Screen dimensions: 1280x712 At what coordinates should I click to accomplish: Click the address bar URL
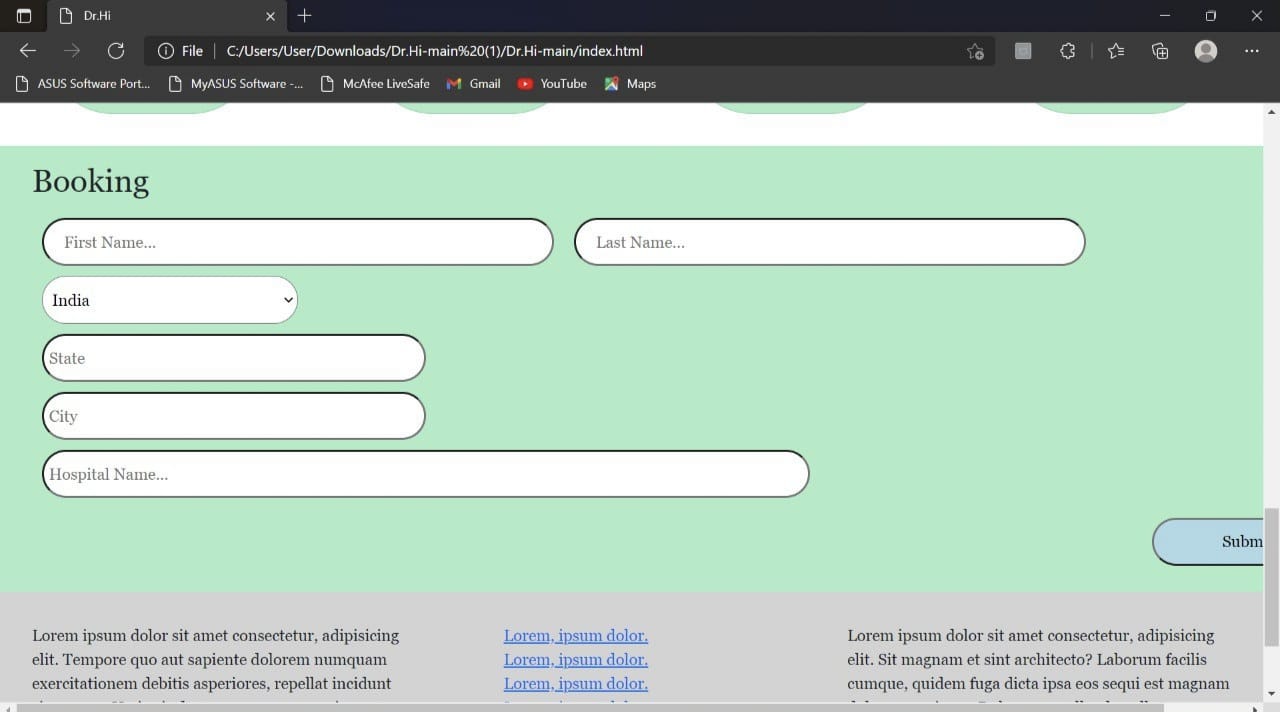coord(435,51)
